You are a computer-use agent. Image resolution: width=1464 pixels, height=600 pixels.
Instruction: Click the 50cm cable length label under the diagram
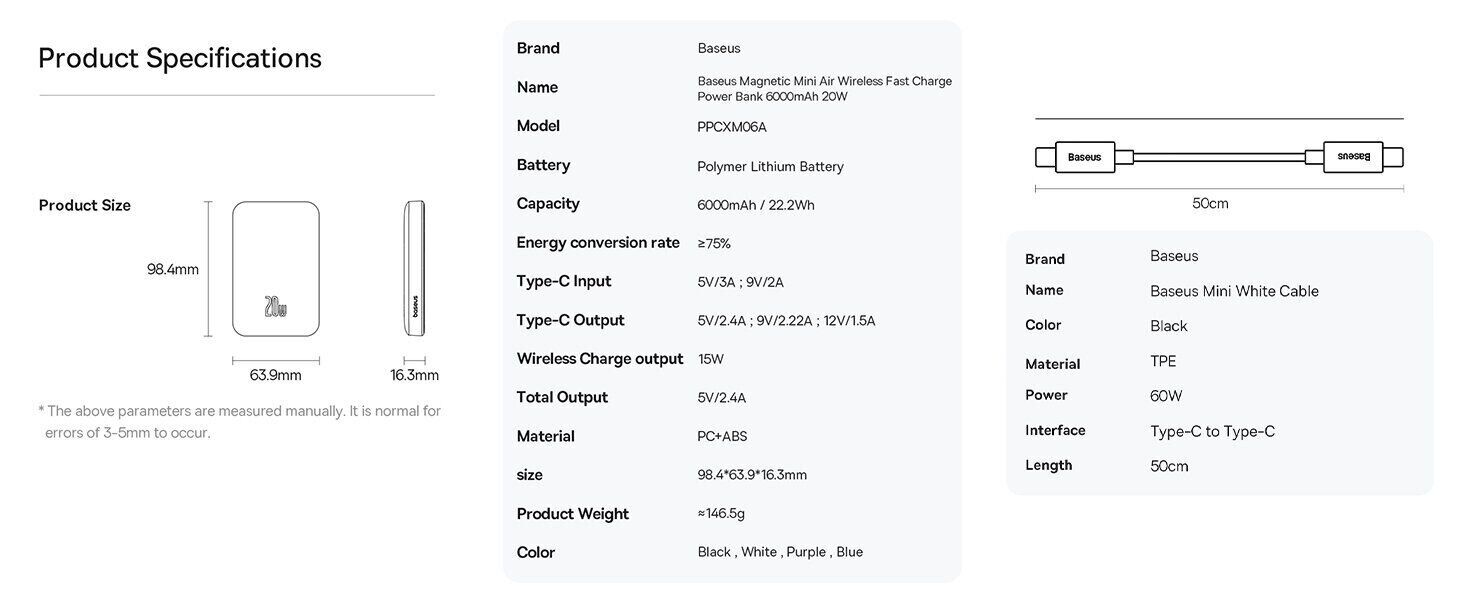coord(1210,203)
